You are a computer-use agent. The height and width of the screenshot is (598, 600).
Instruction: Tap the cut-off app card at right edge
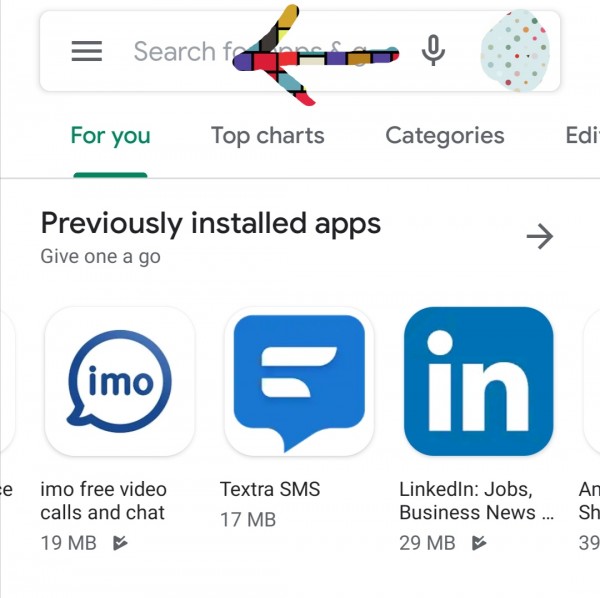590,381
